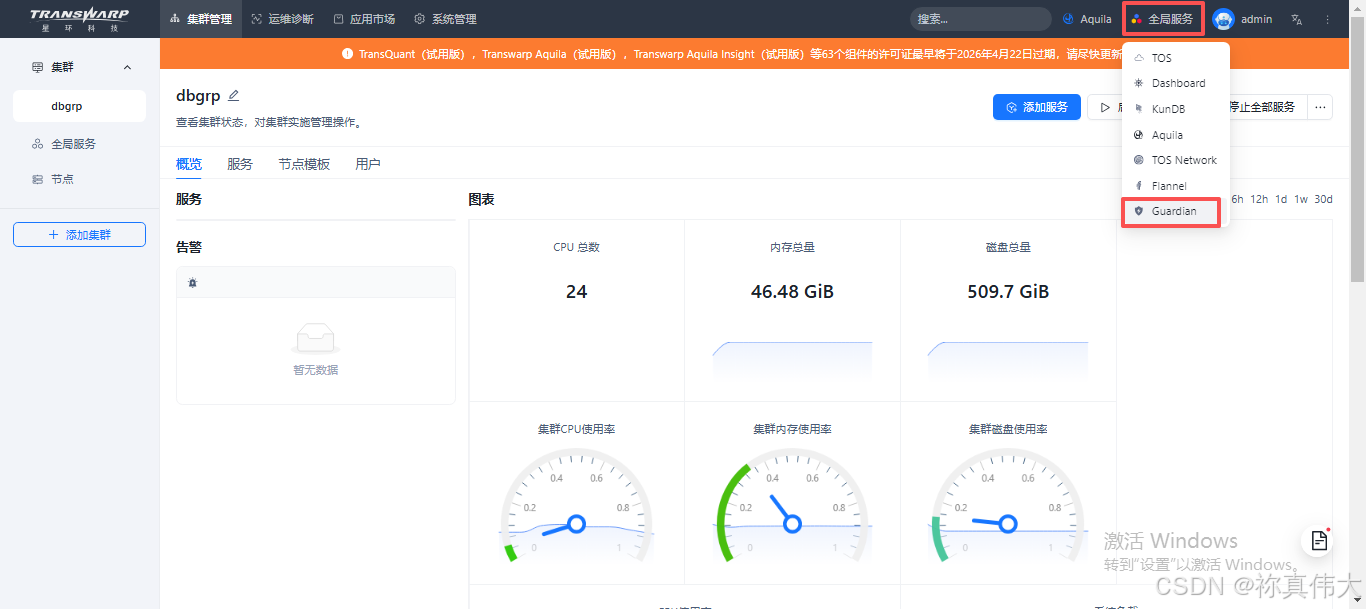The height and width of the screenshot is (609, 1366).
Task: Switch to the 服务 tab
Action: [x=240, y=164]
